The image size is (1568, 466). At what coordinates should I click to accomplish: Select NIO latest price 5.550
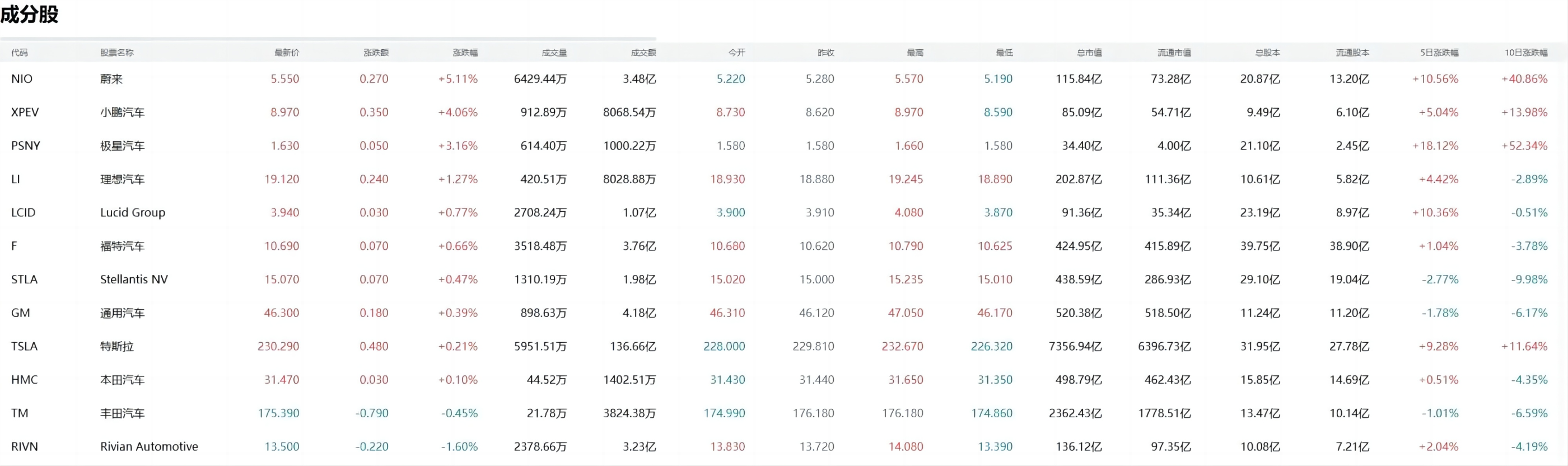(285, 79)
